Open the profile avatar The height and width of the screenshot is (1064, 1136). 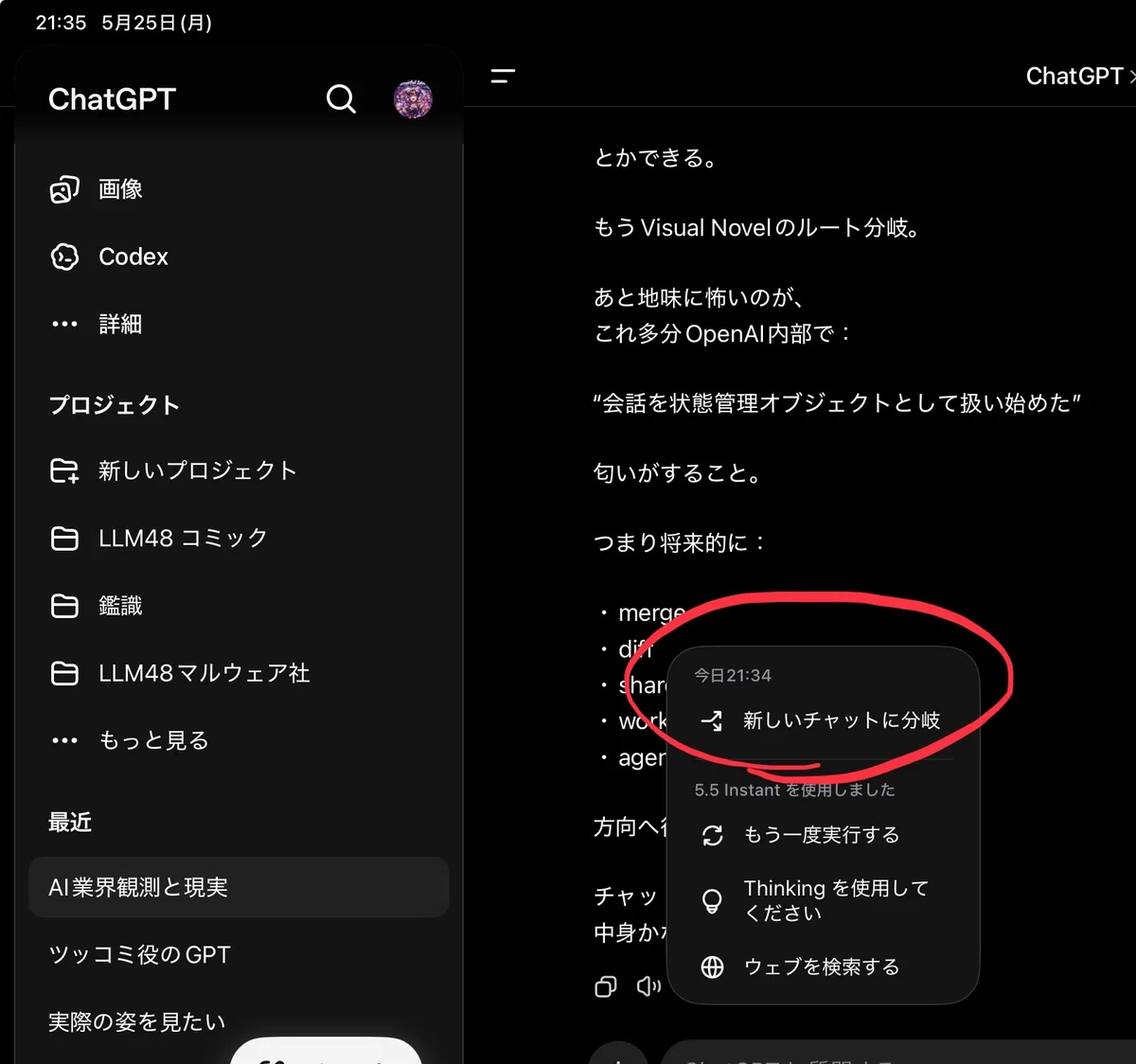tap(413, 99)
